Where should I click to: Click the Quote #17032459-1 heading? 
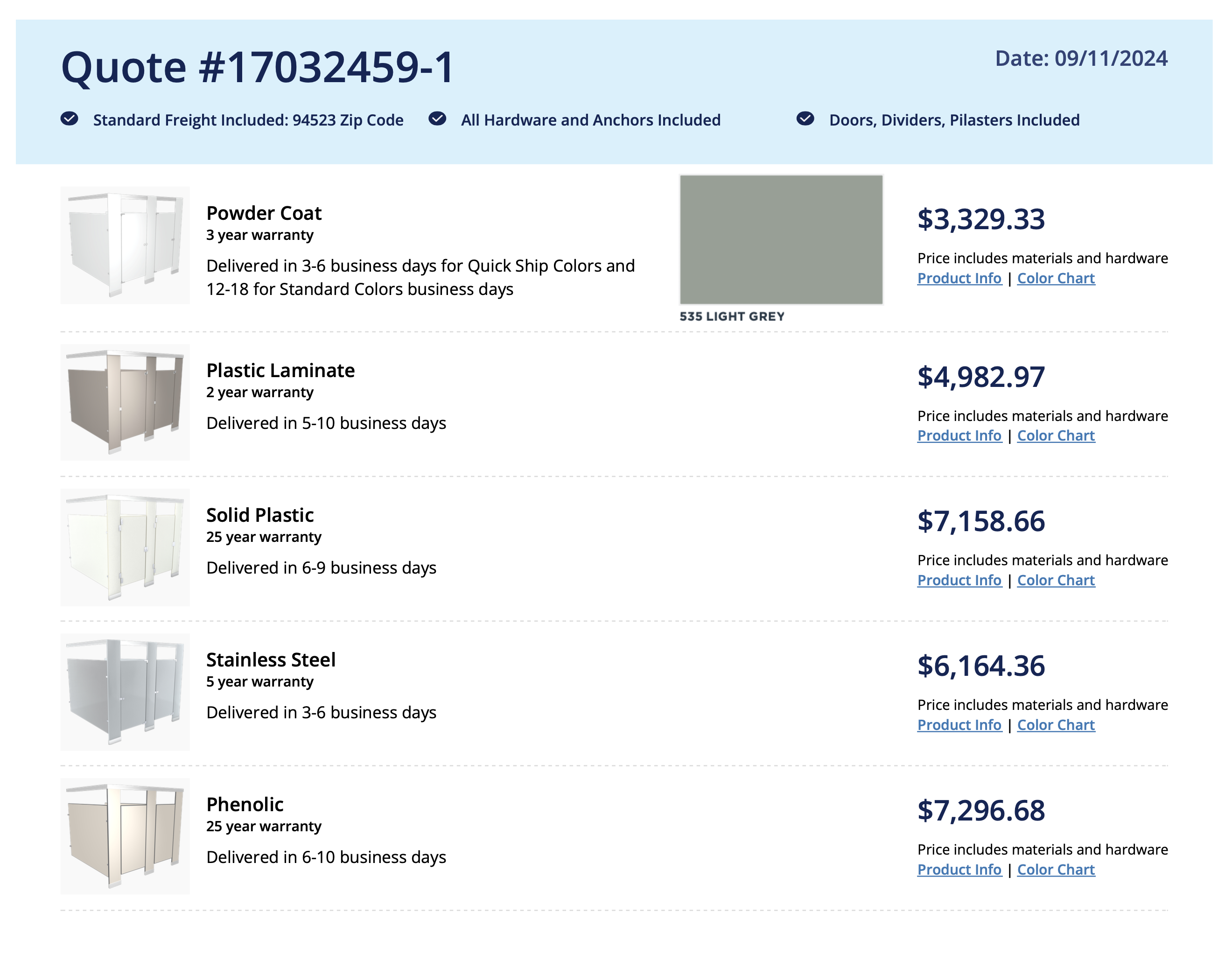click(257, 67)
